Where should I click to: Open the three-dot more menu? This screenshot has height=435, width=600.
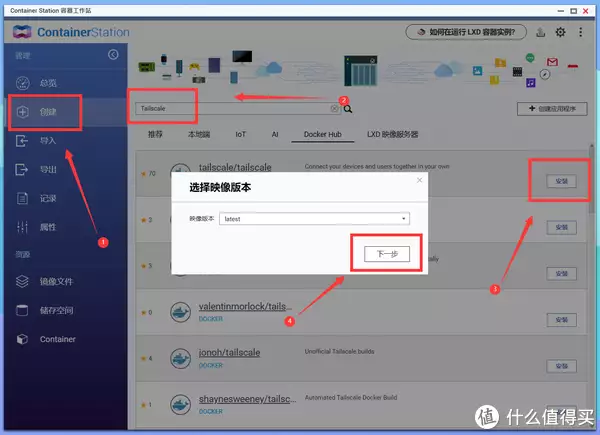tap(580, 32)
